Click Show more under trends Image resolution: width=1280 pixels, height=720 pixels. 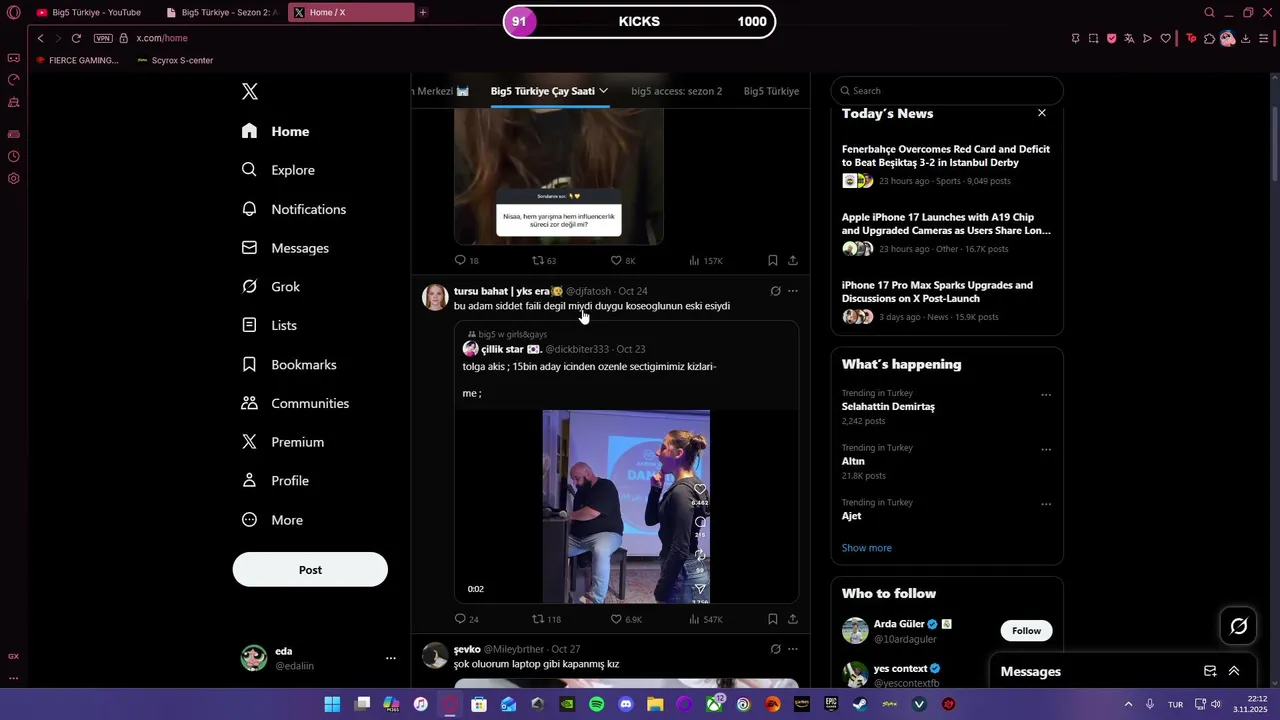(x=866, y=548)
